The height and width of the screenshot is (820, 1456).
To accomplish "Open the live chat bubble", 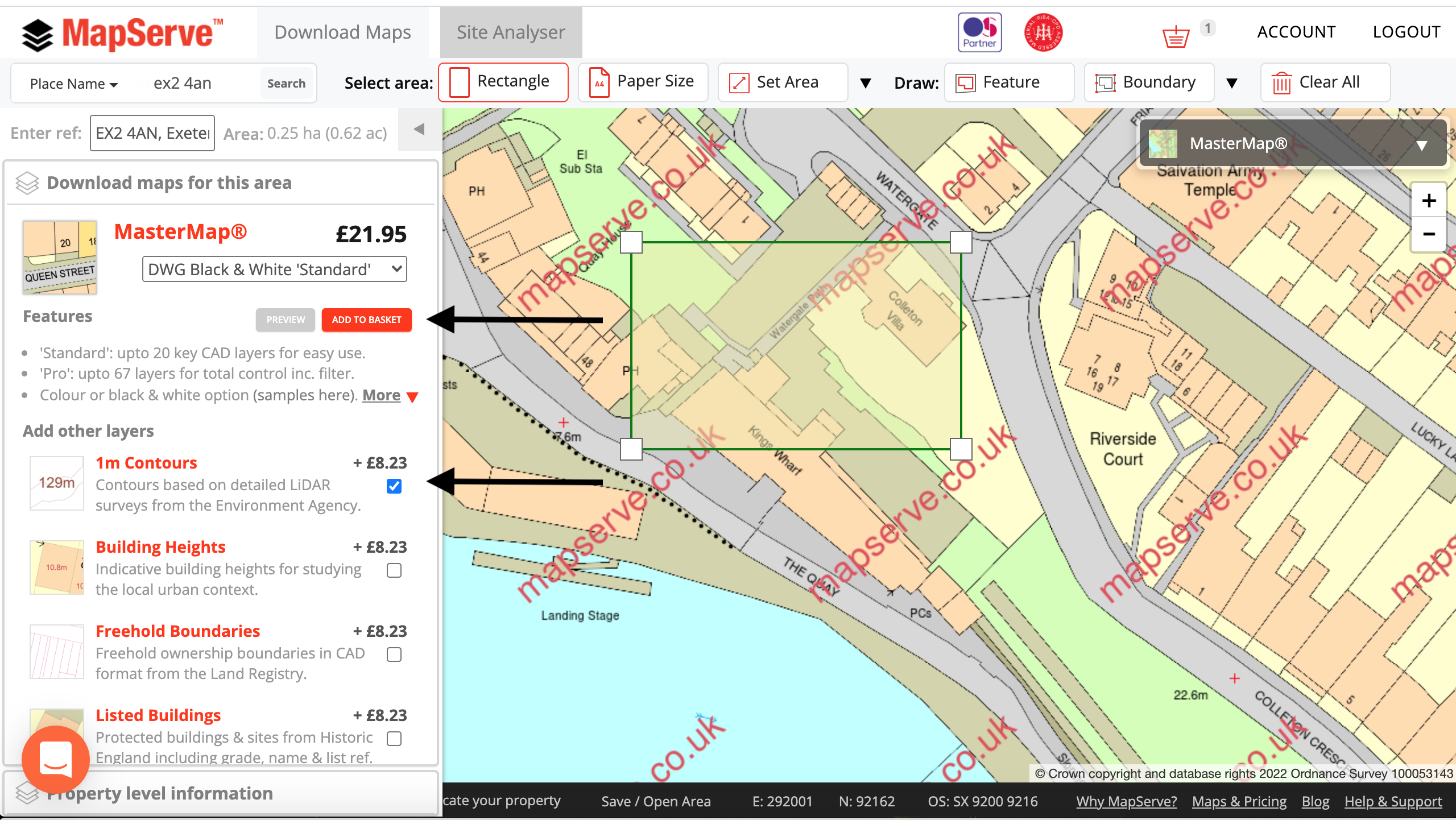I will coord(56,760).
